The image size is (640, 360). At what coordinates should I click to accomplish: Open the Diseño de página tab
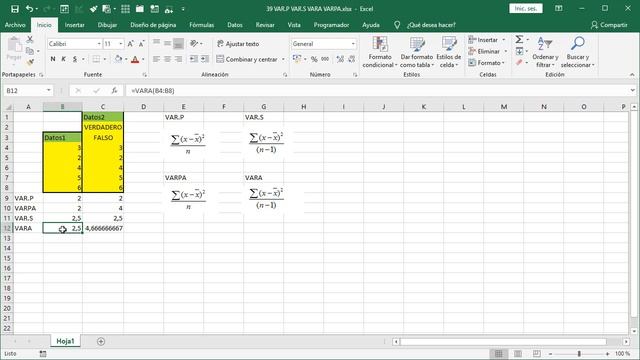(x=153, y=25)
